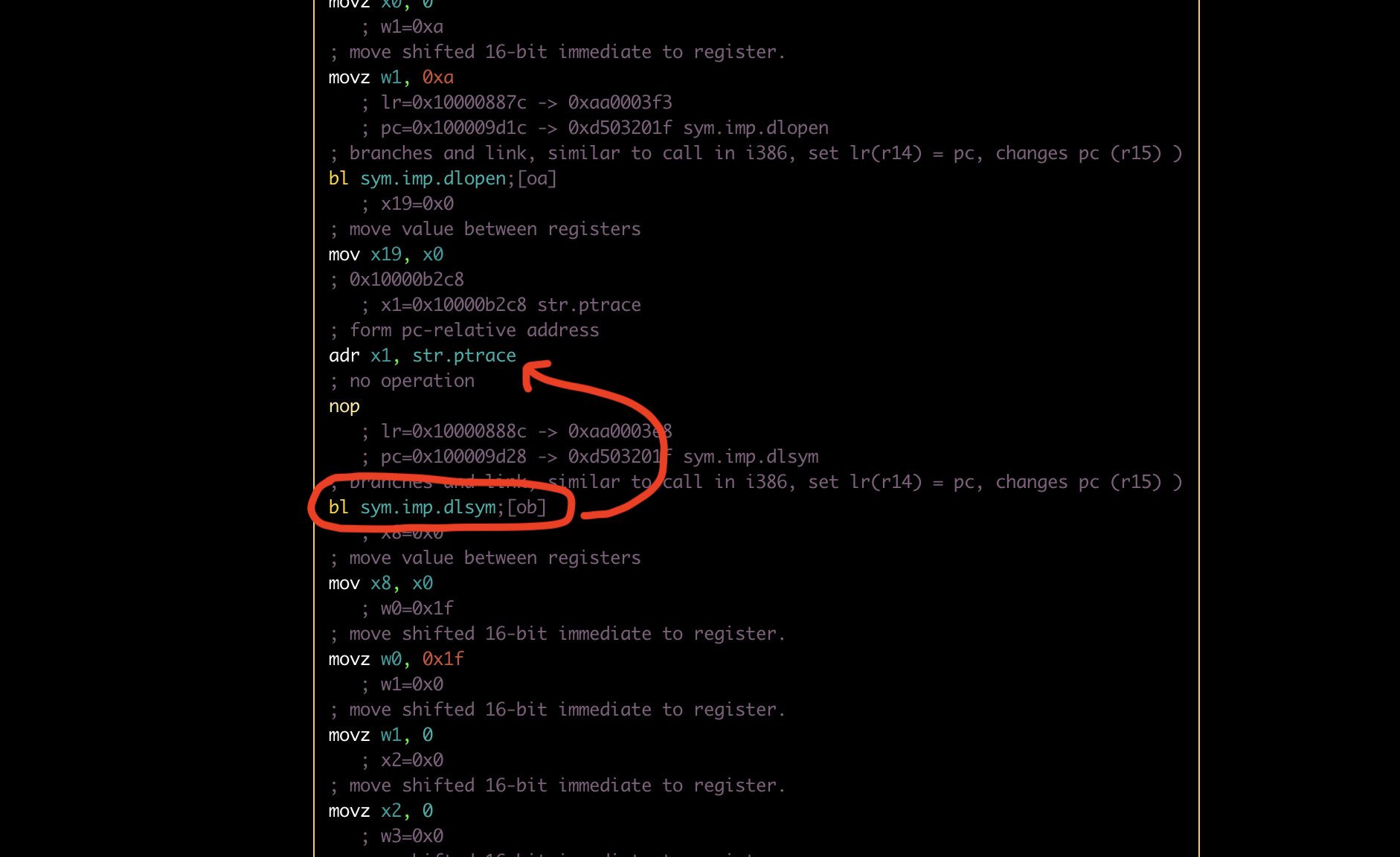Select str.ptrace in the adr instruction
Image resolution: width=1400 pixels, height=857 pixels.
463,356
